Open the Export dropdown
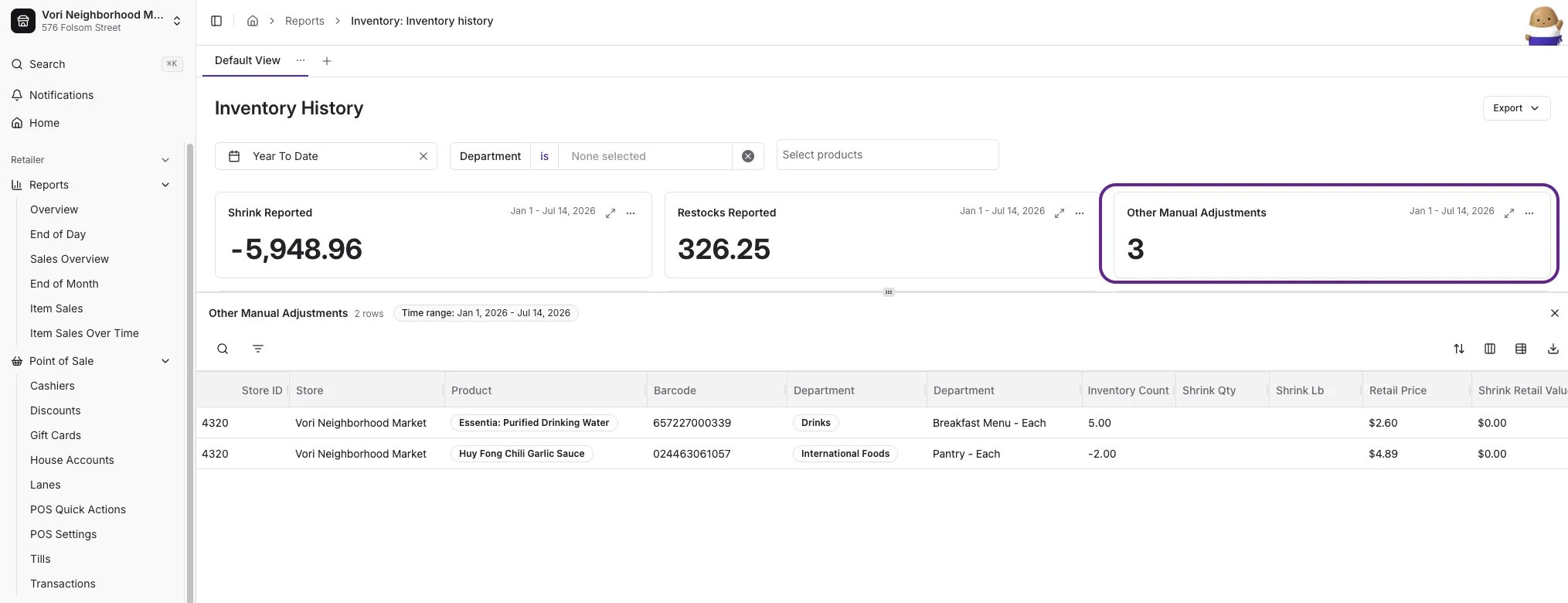Screen dimensions: 1568x603 click(x=1516, y=108)
